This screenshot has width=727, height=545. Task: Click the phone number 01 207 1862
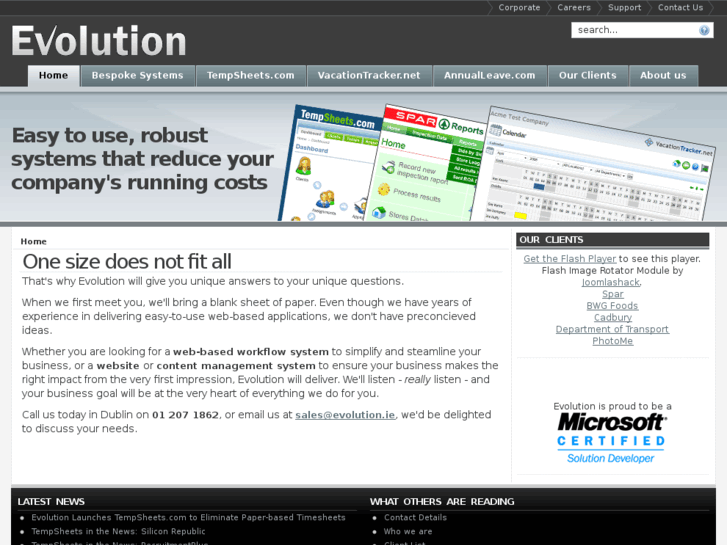(185, 415)
